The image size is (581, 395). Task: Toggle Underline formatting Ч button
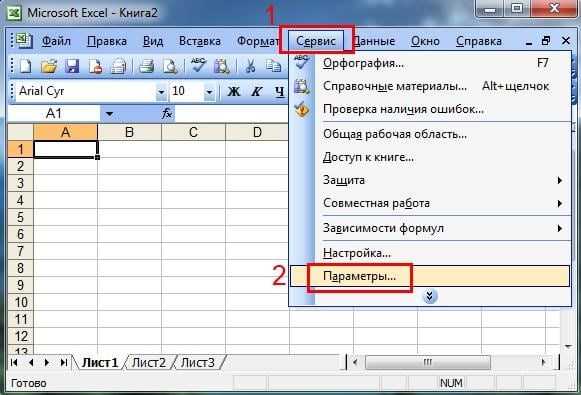[280, 91]
